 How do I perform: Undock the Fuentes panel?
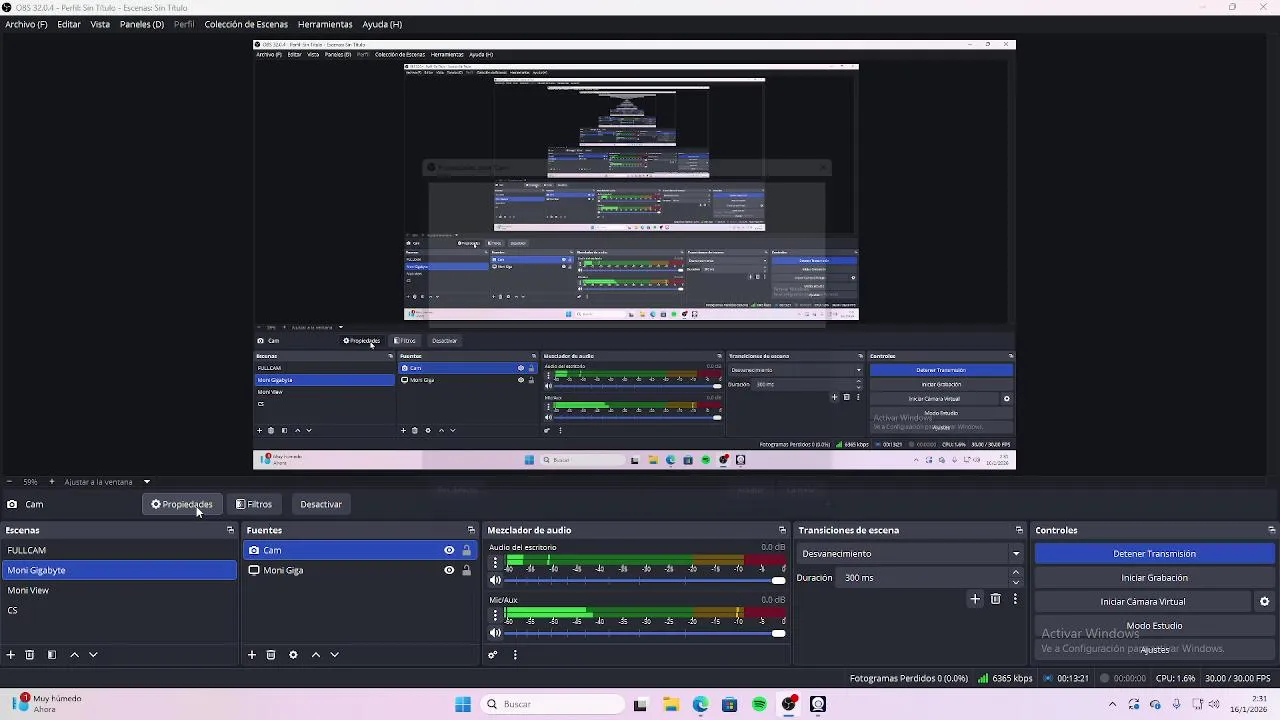(x=471, y=530)
